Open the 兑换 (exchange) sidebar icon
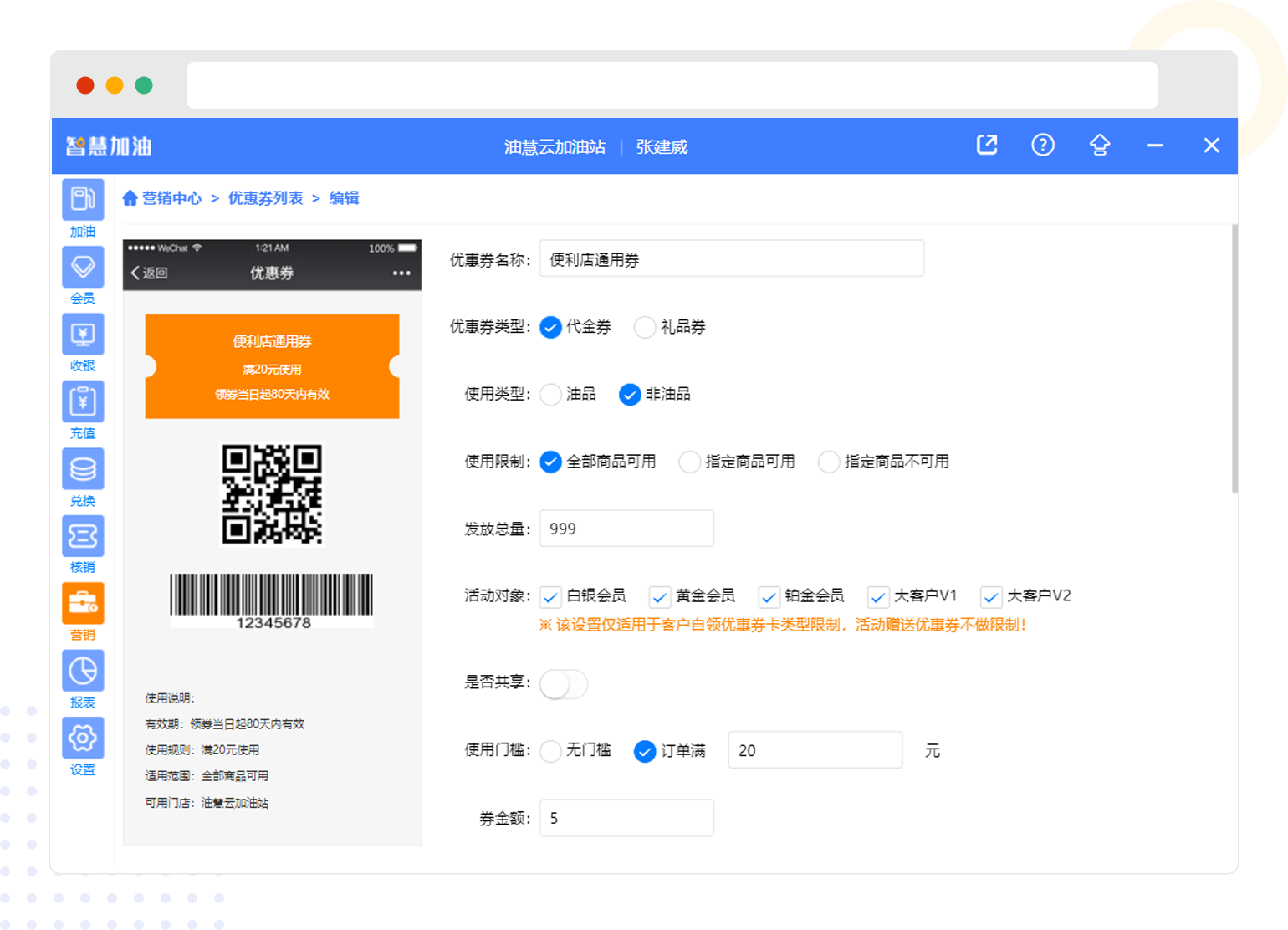 click(x=83, y=469)
